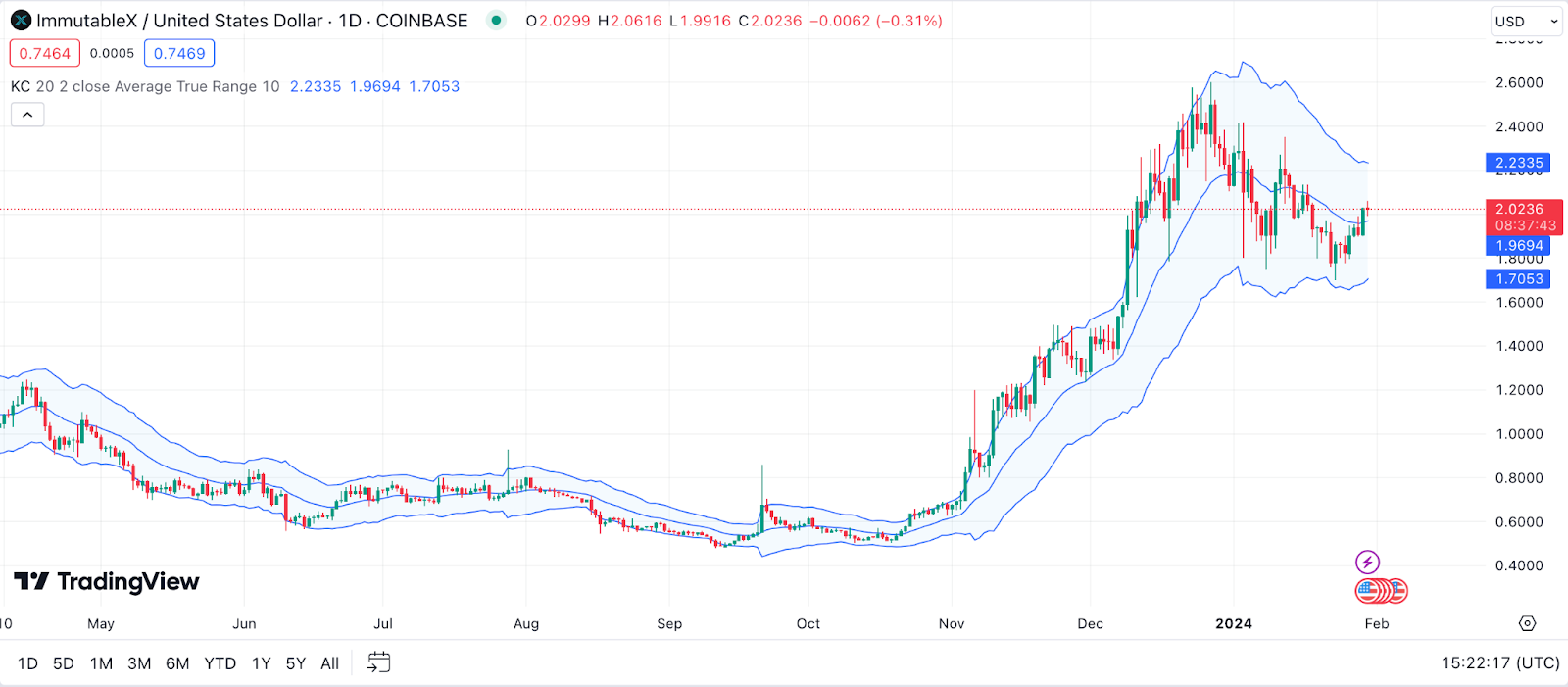Select the 1M time range
The width and height of the screenshot is (1568, 687).
[x=101, y=663]
